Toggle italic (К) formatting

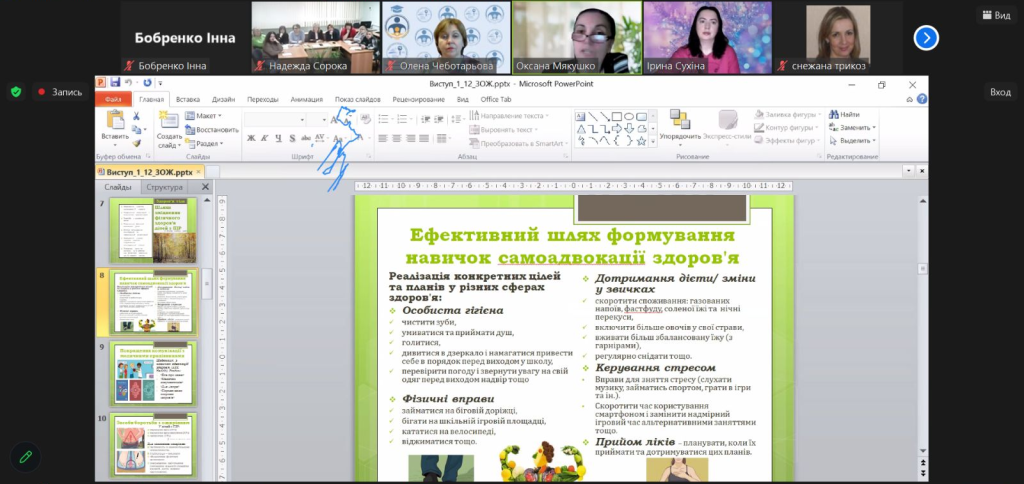(x=264, y=139)
